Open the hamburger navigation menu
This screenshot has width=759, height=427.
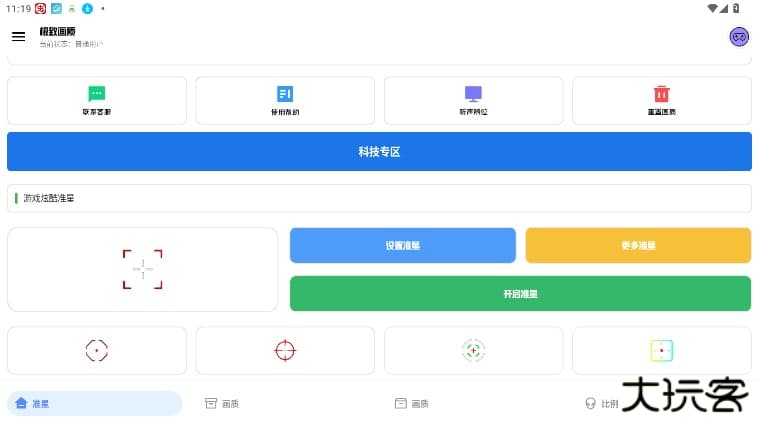point(18,36)
